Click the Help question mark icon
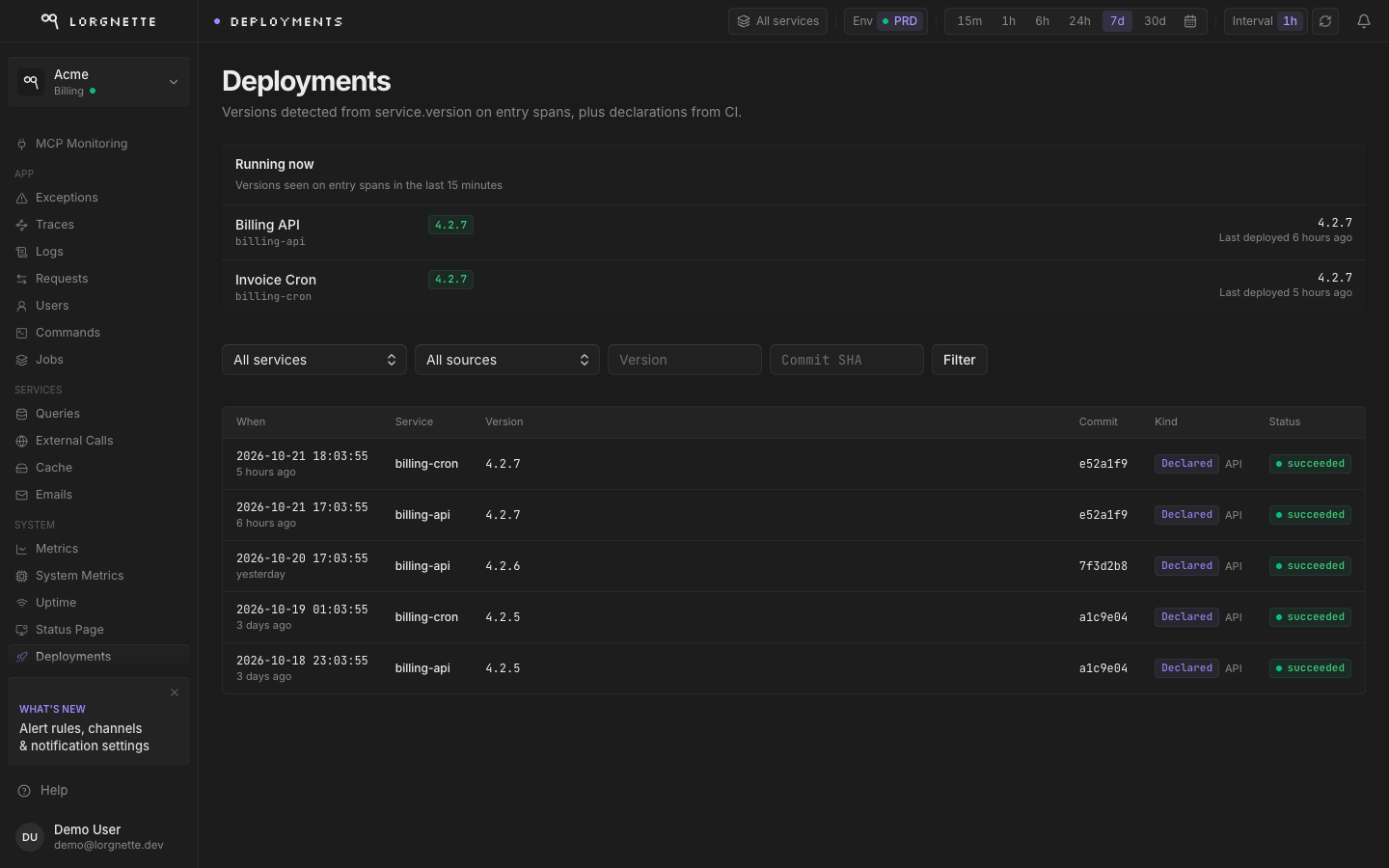The height and width of the screenshot is (868, 1389). pos(24,790)
